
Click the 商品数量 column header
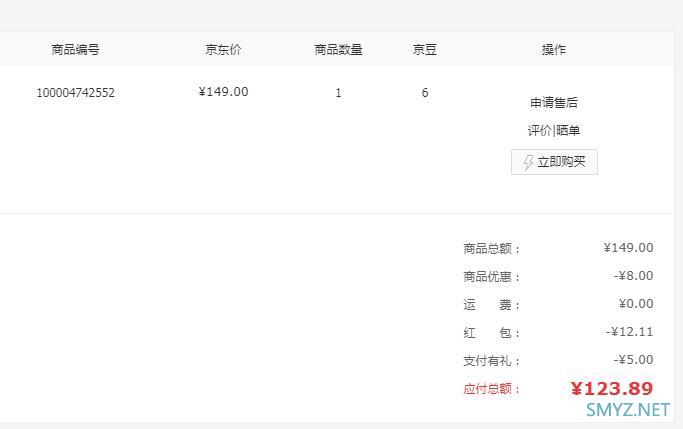coord(338,50)
